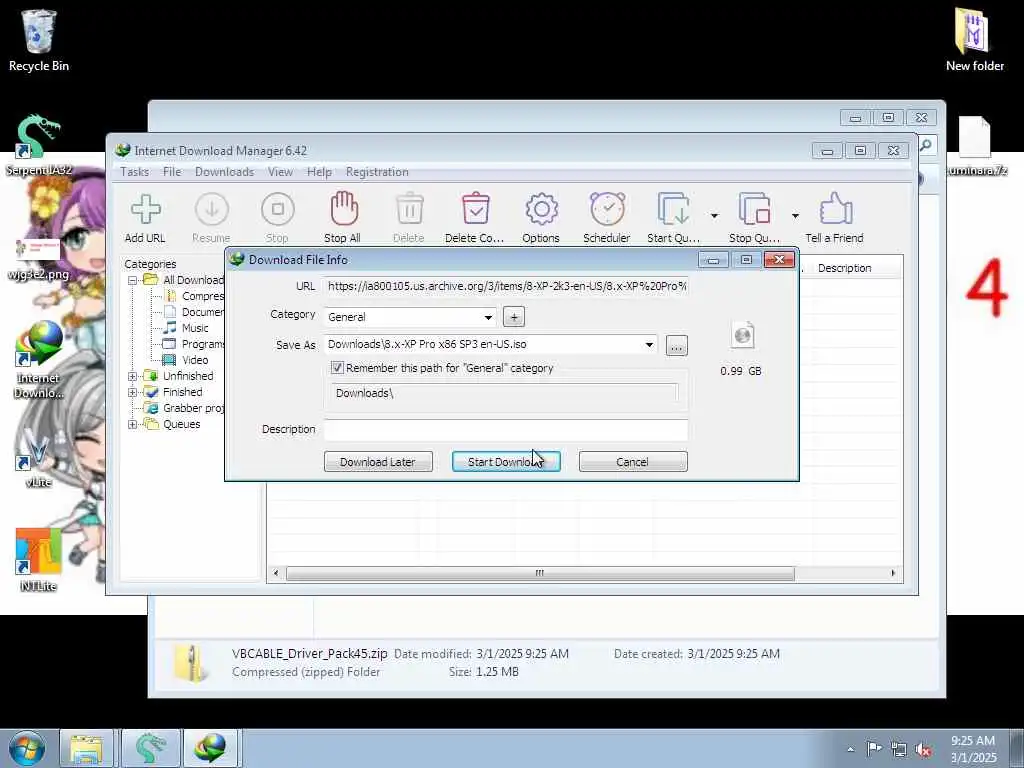Open the Category dropdown

click(x=488, y=317)
